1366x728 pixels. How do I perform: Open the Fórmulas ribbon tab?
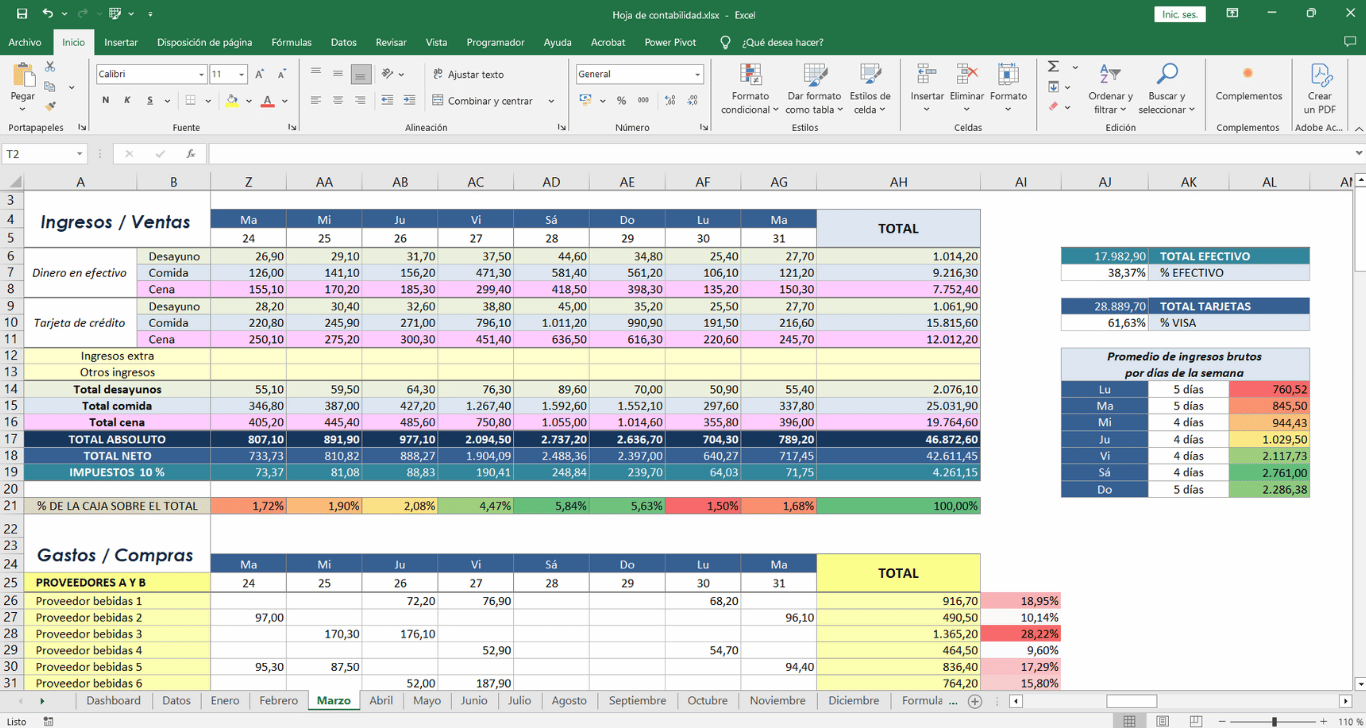[x=291, y=42]
